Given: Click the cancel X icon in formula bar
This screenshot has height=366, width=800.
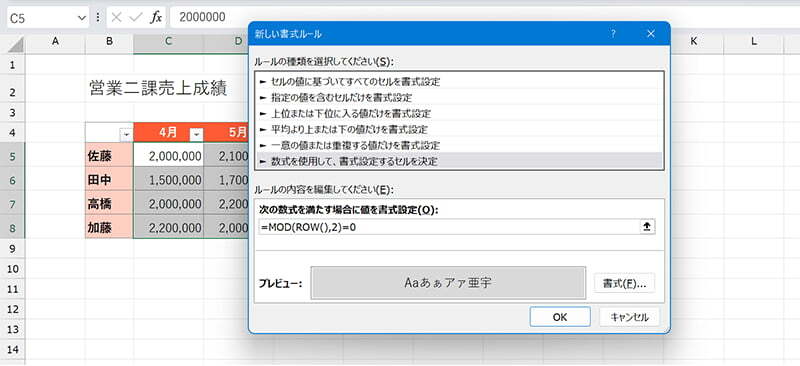Looking at the screenshot, I should pyautogui.click(x=116, y=17).
